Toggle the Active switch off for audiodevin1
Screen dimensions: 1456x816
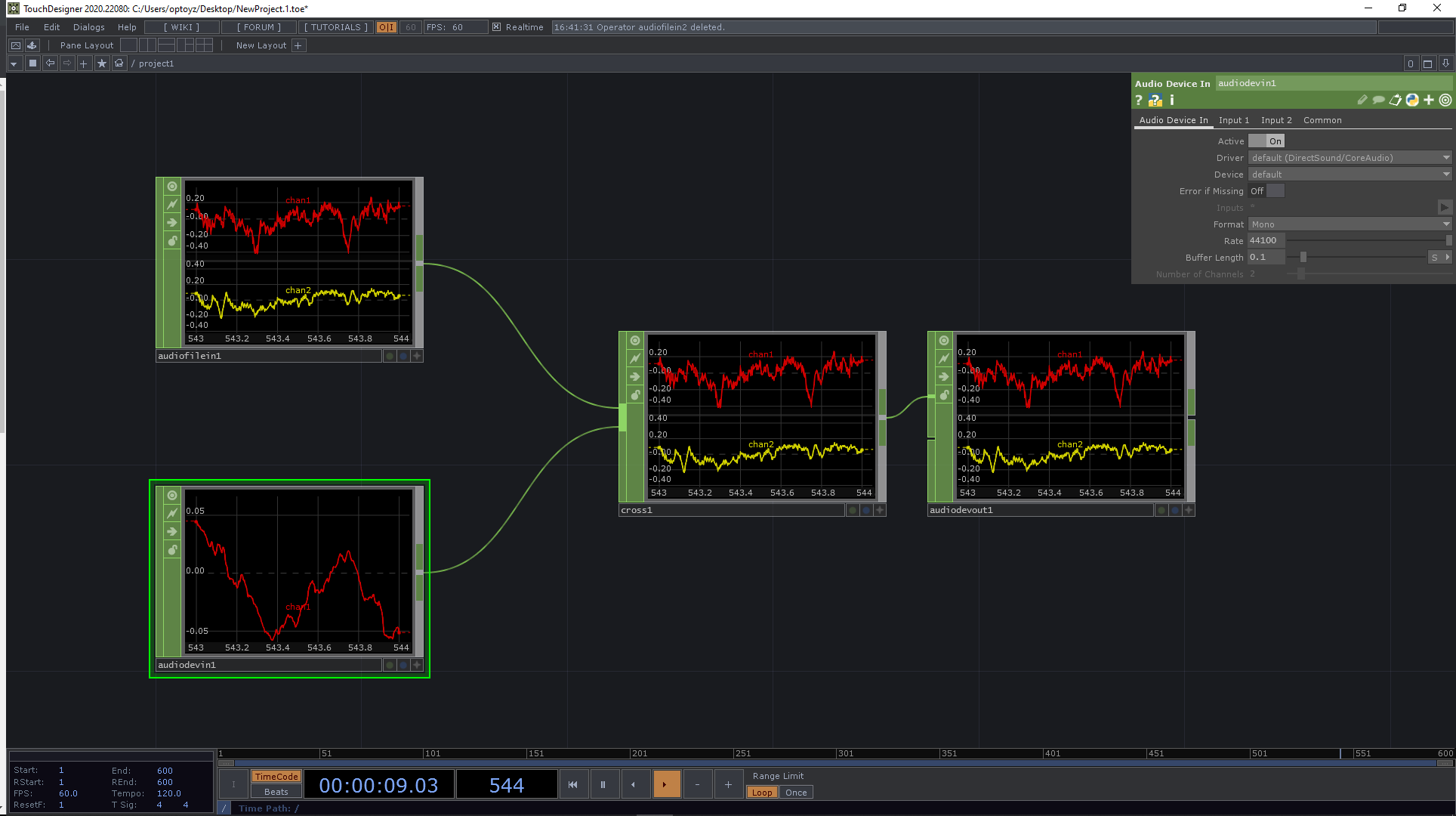click(x=1266, y=141)
